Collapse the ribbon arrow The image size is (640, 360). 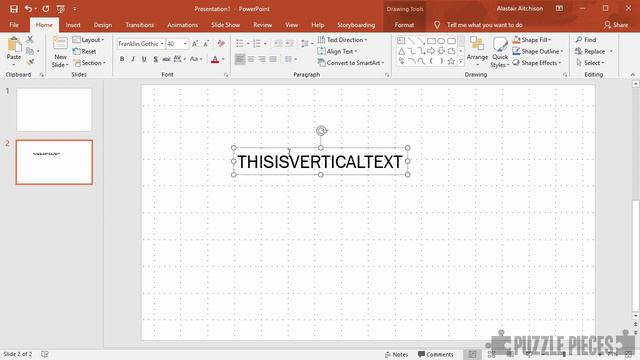tap(632, 75)
